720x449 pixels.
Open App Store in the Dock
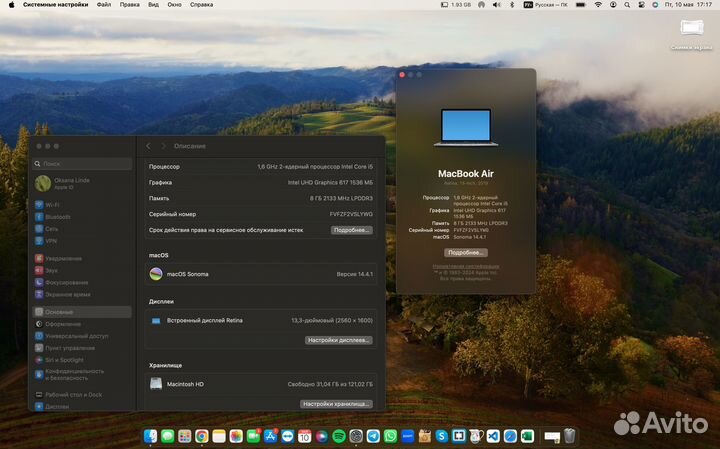pos(270,436)
